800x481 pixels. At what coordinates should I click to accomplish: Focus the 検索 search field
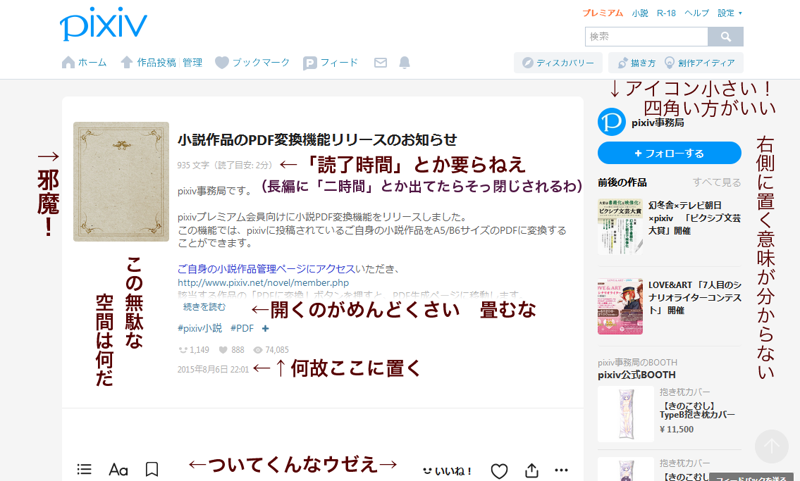tap(646, 37)
